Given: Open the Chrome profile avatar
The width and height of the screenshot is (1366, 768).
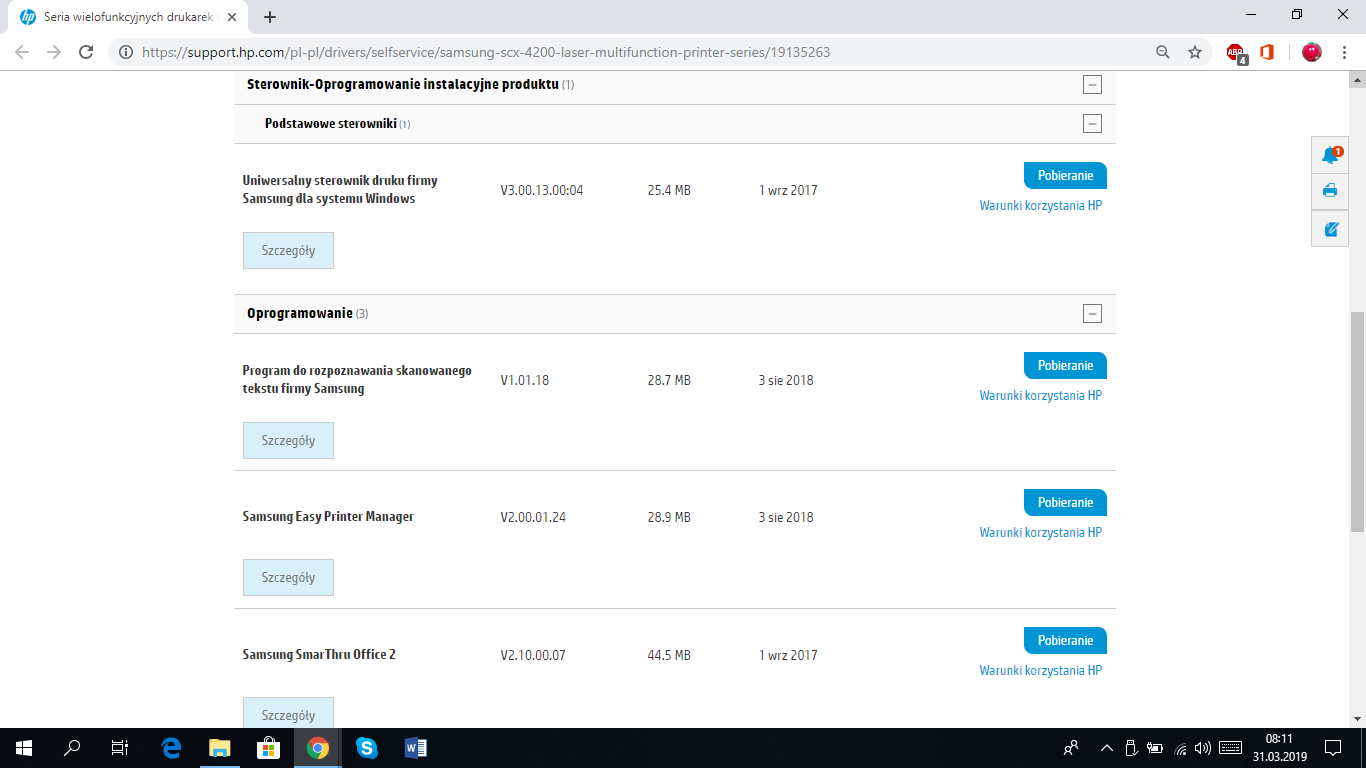Looking at the screenshot, I should coord(1312,52).
